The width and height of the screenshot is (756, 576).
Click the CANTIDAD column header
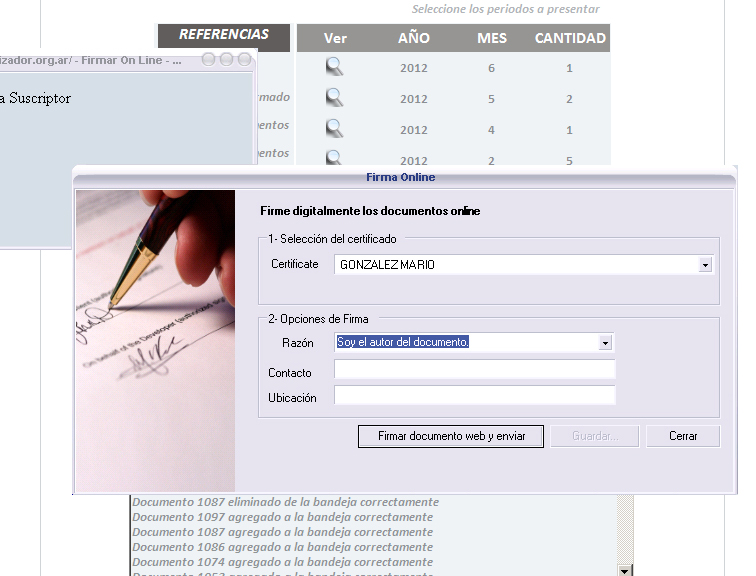click(570, 39)
